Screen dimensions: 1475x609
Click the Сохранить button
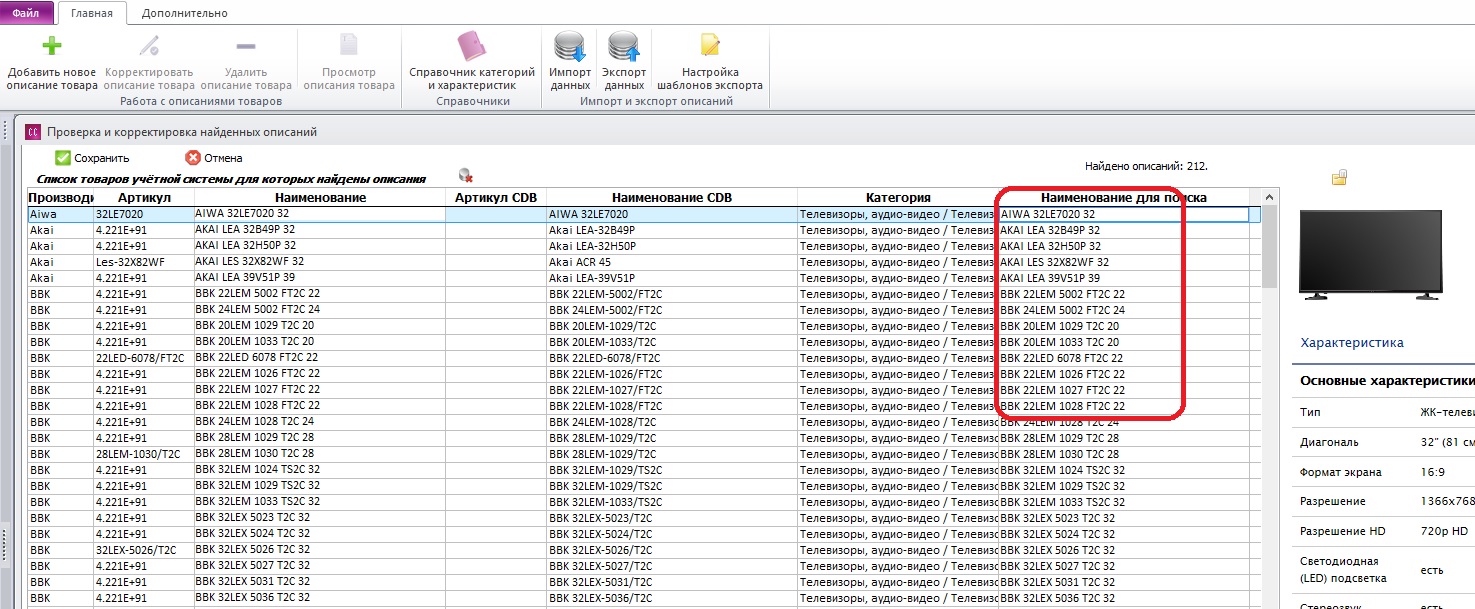92,158
